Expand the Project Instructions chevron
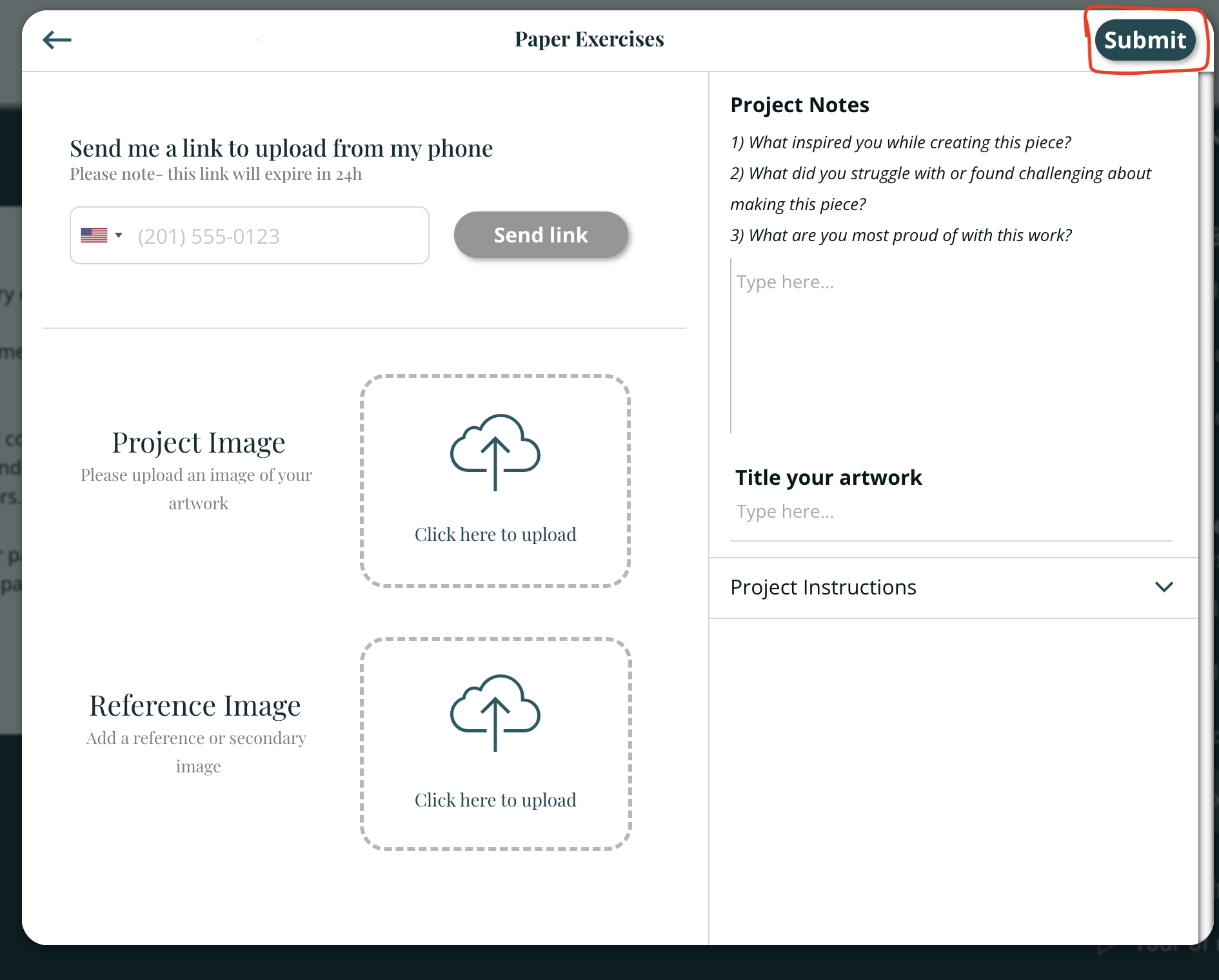Image resolution: width=1219 pixels, height=980 pixels. point(1164,587)
